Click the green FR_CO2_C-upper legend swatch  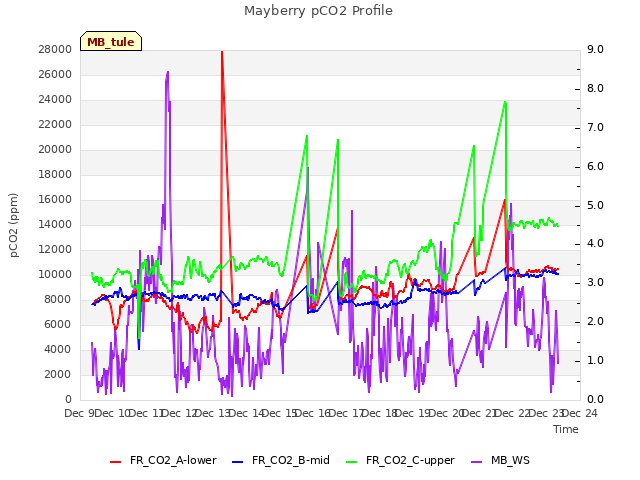351,462
